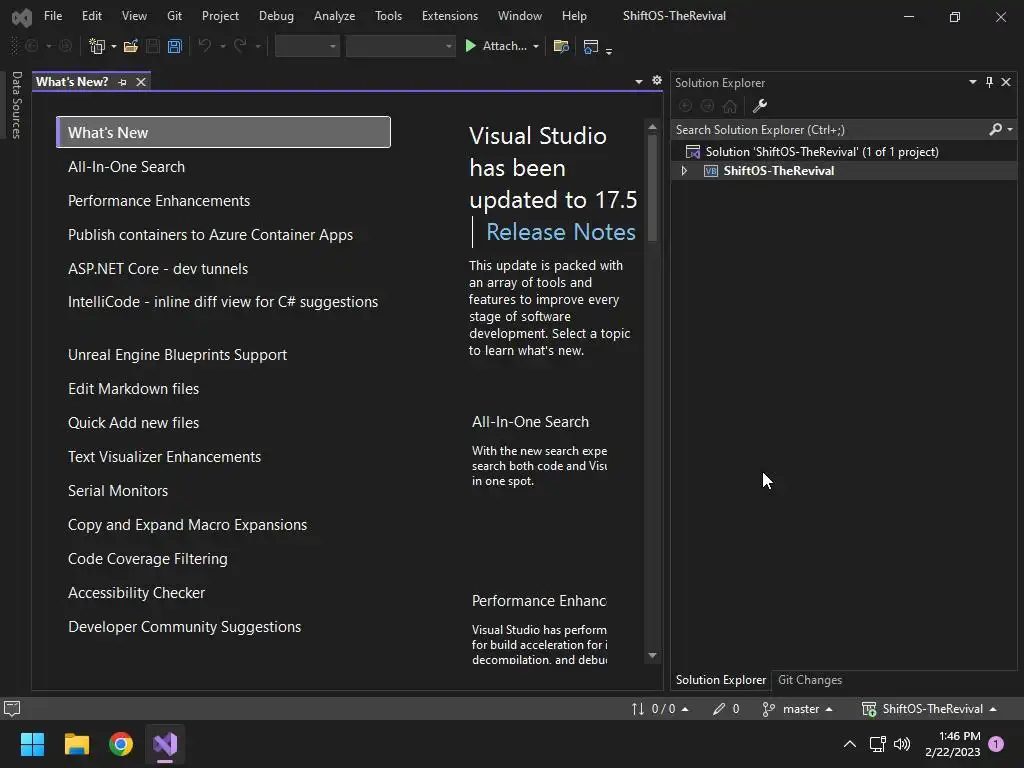
Task: Switch to the Git Changes tab
Action: coord(810,680)
